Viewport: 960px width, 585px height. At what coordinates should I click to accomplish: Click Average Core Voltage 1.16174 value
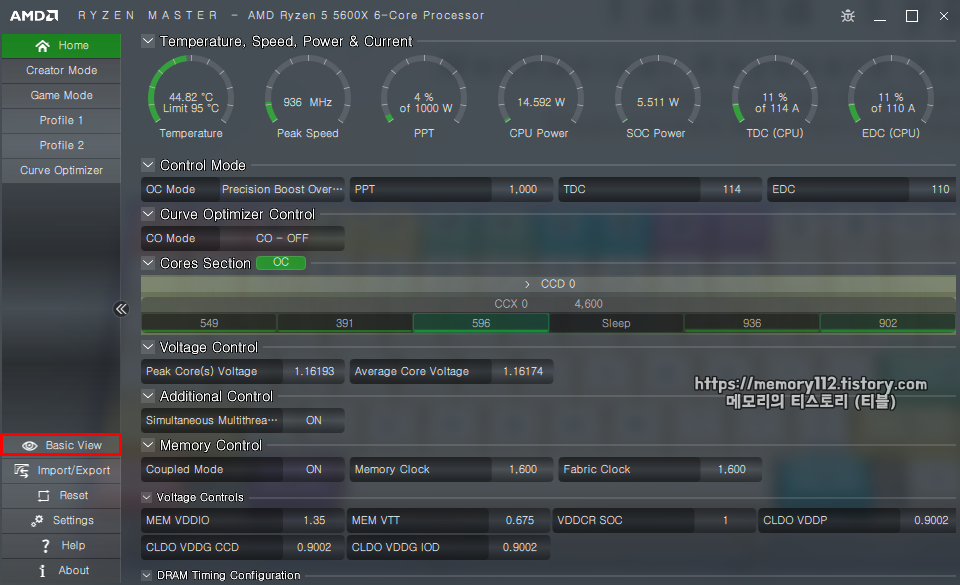coord(522,371)
